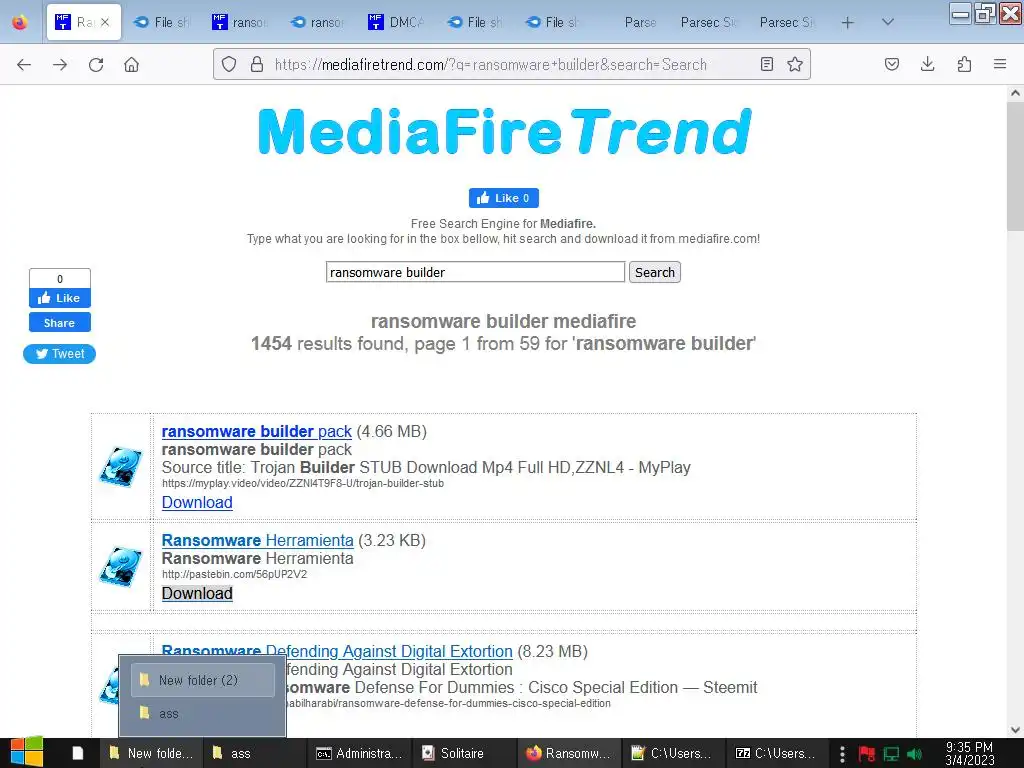Switch to Administrator command prompt in taskbar
The width and height of the screenshot is (1024, 768).
(x=359, y=753)
